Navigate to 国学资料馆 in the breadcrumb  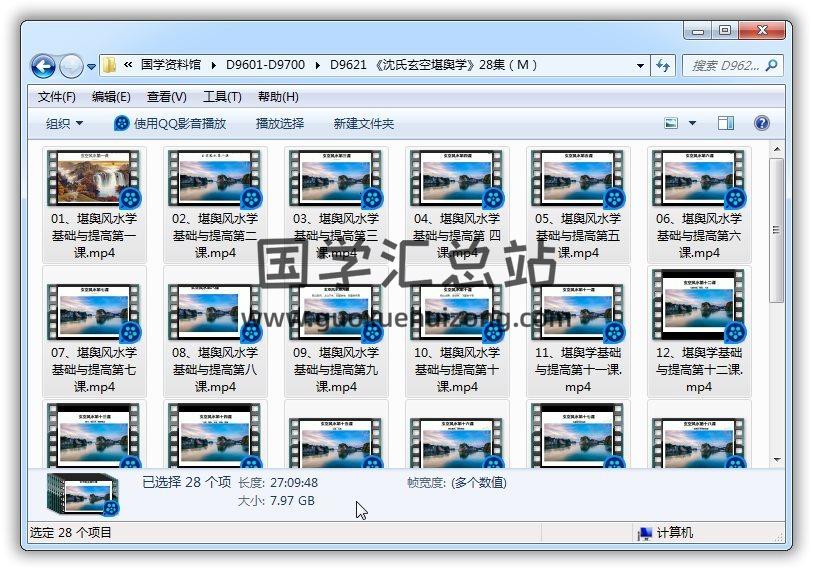[x=171, y=65]
